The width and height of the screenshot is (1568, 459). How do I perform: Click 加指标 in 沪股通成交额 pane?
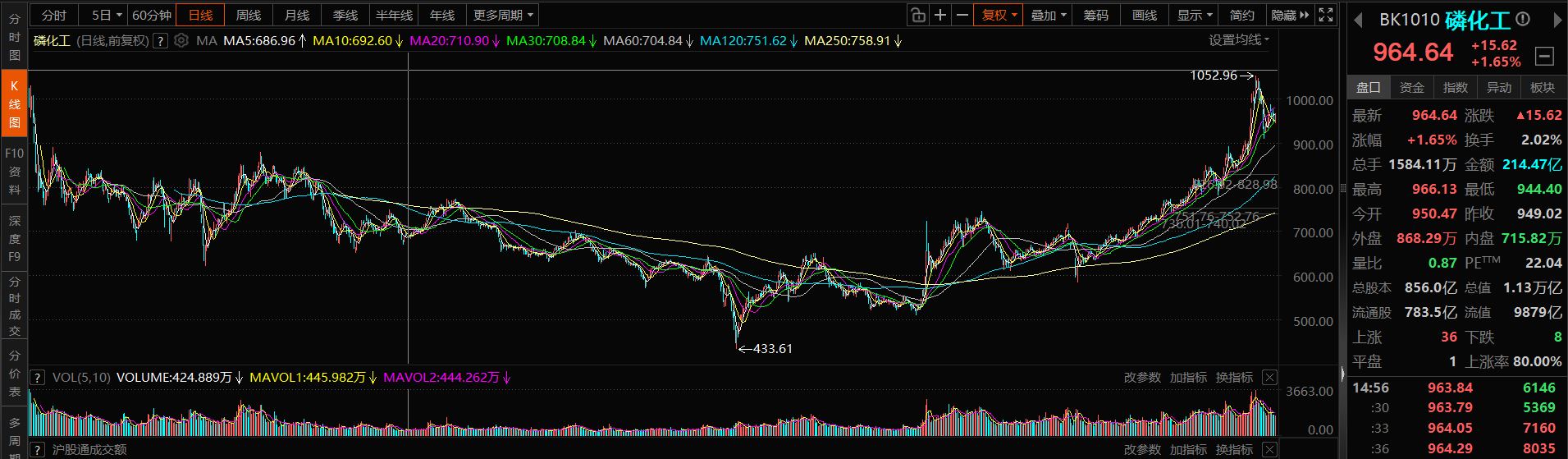(1188, 449)
